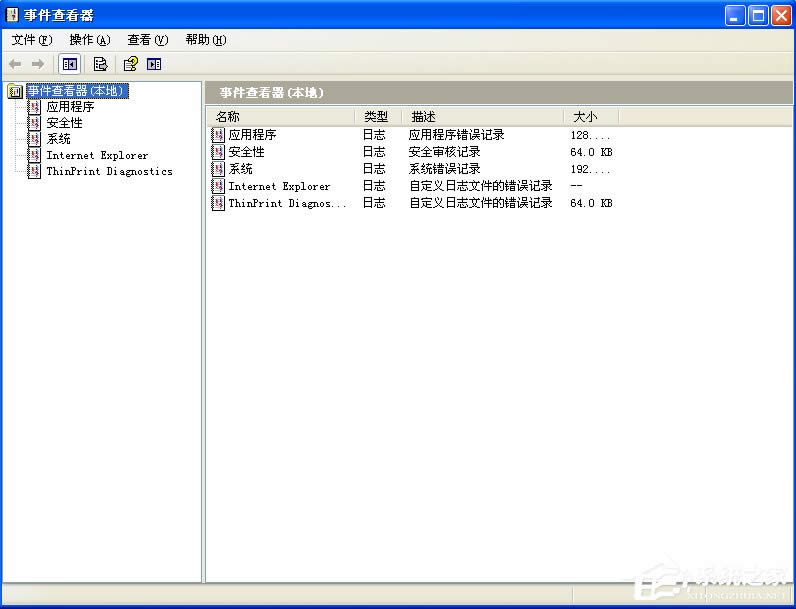The height and width of the screenshot is (609, 796).
Task: Click the forward arrow toolbar icon
Action: 38,64
